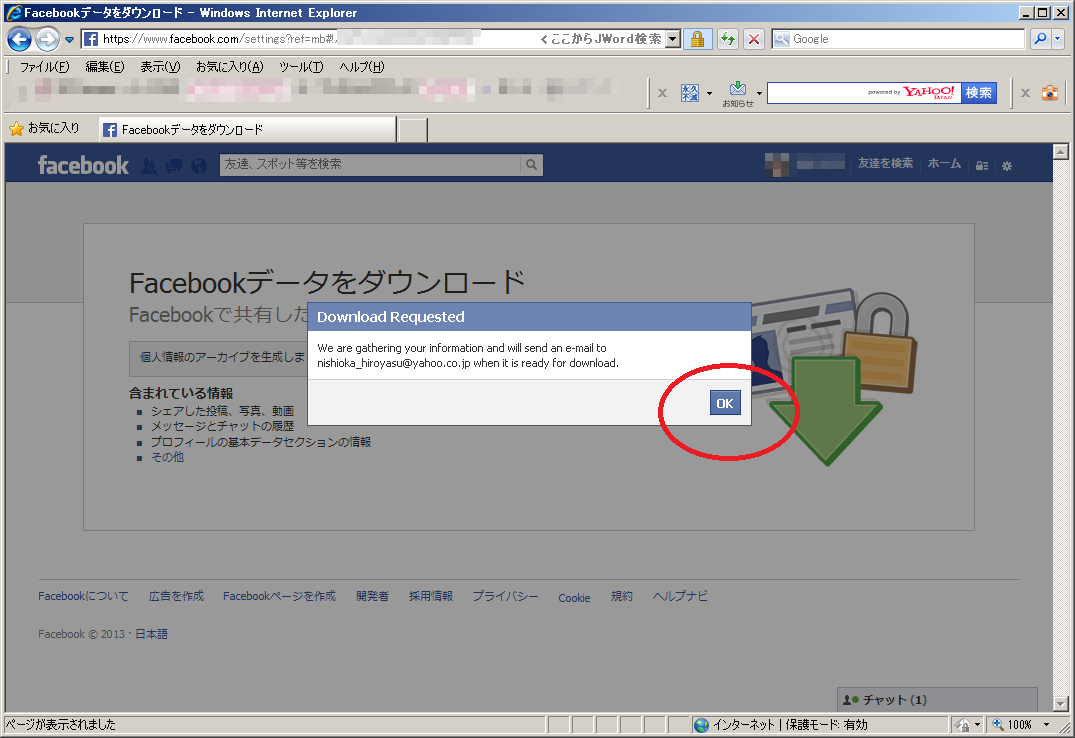Open Facebook settings gear menu

pyautogui.click(x=1006, y=165)
